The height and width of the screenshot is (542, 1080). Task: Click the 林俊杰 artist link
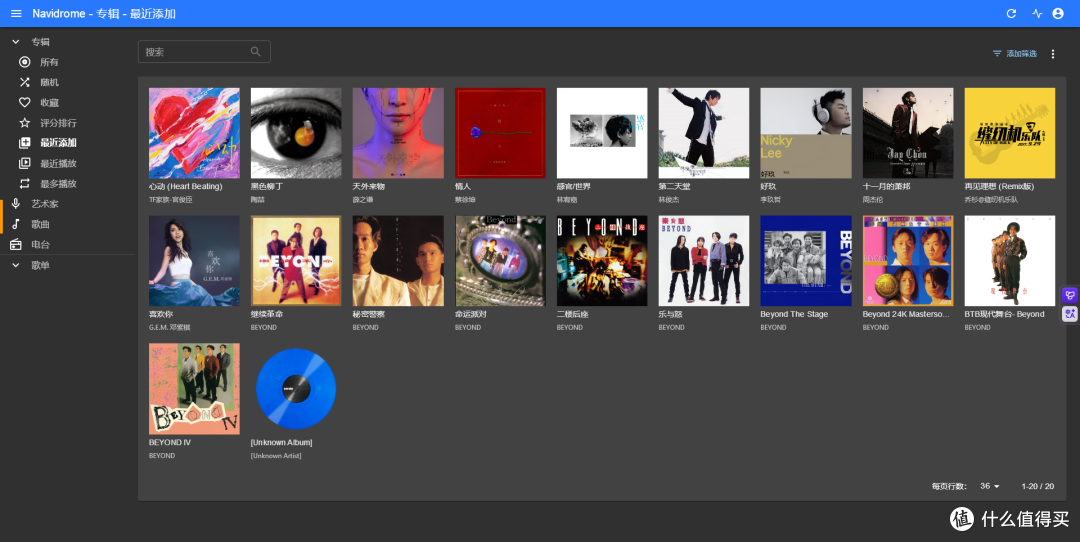(669, 200)
